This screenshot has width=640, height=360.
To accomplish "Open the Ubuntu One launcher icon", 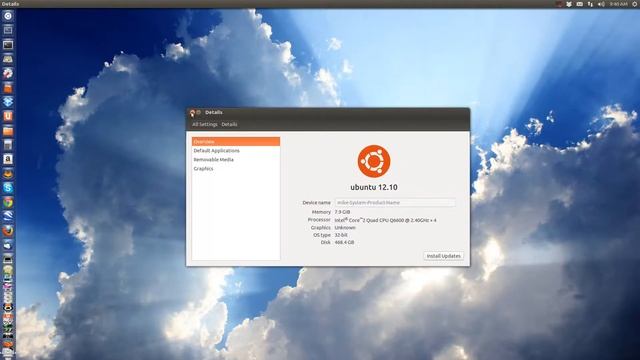I will coord(8,116).
